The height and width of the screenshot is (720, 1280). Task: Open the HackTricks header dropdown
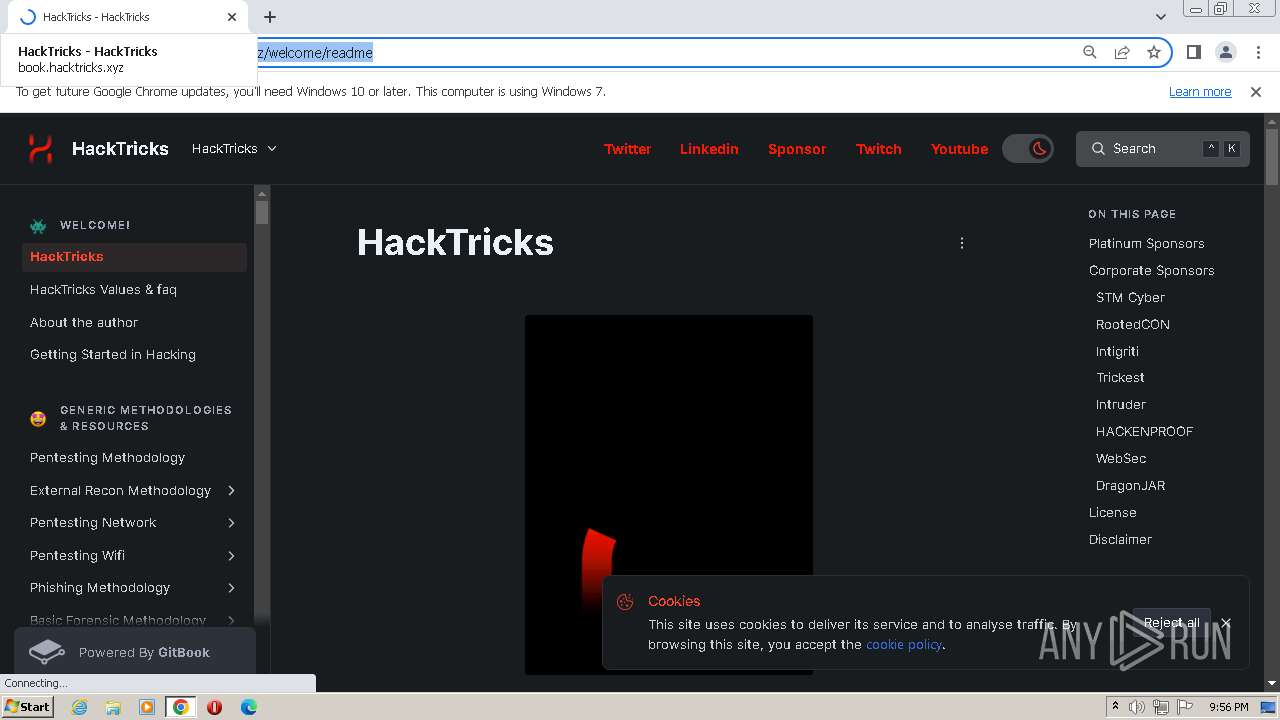[234, 148]
